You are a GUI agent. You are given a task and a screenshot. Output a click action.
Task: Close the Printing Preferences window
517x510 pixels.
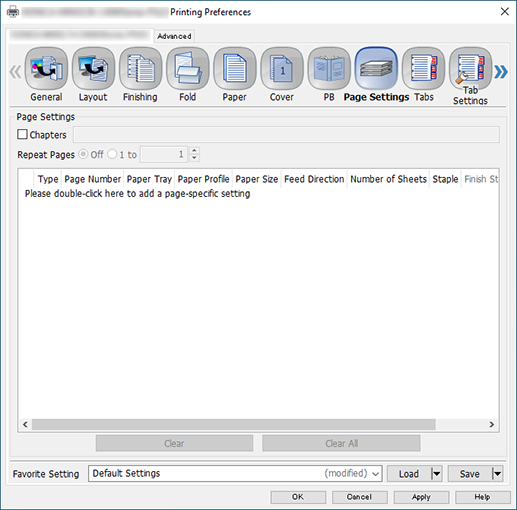tap(505, 12)
